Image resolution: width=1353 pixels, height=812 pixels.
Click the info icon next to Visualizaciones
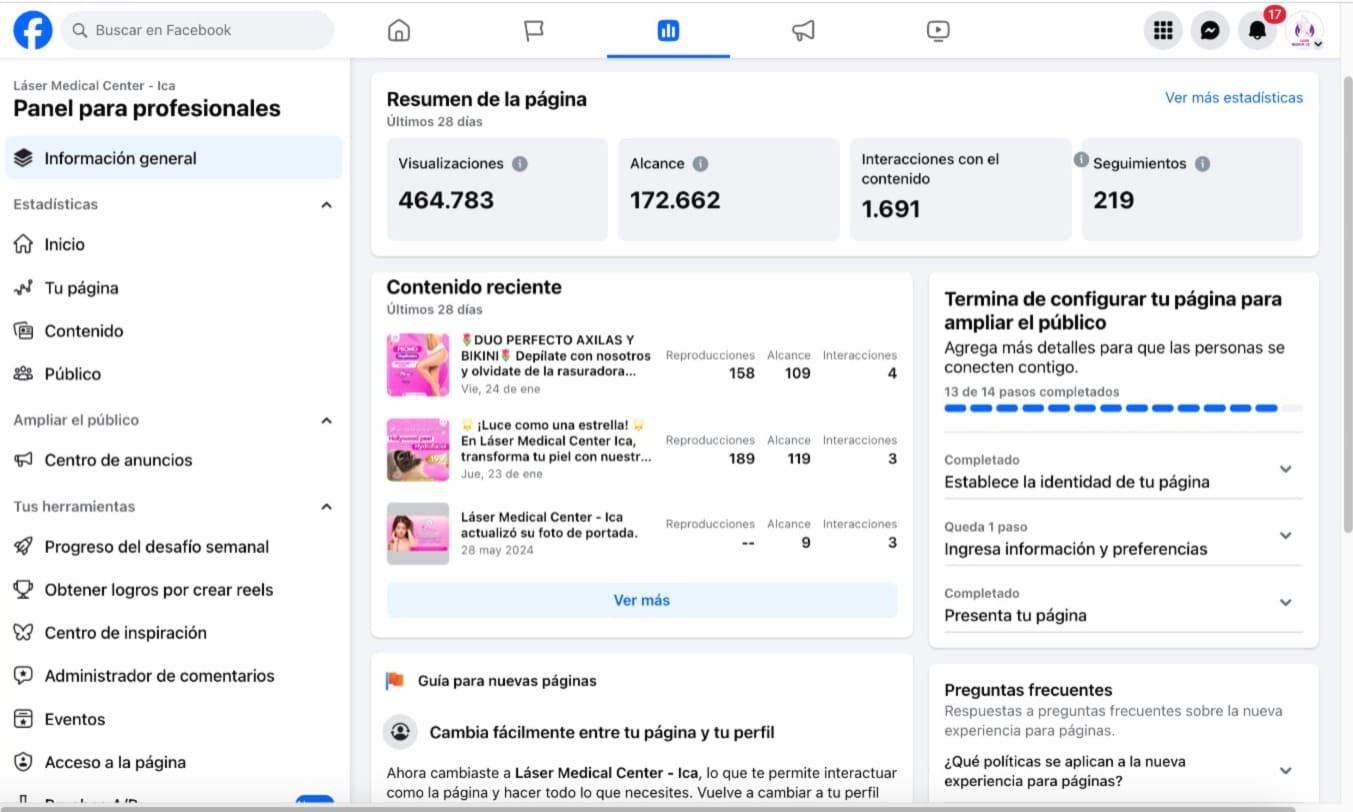point(520,164)
